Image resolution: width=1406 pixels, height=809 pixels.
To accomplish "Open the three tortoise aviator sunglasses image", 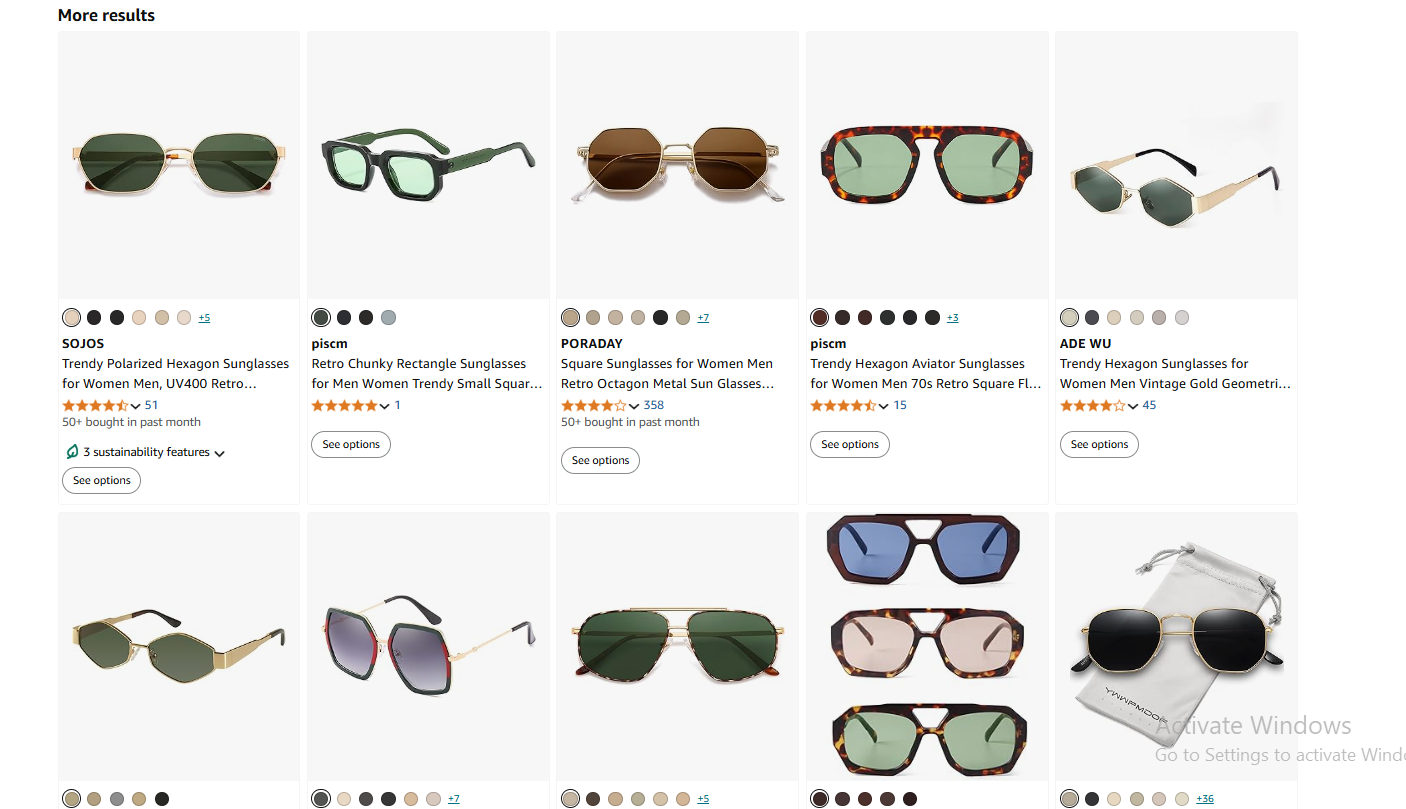I will point(927,646).
